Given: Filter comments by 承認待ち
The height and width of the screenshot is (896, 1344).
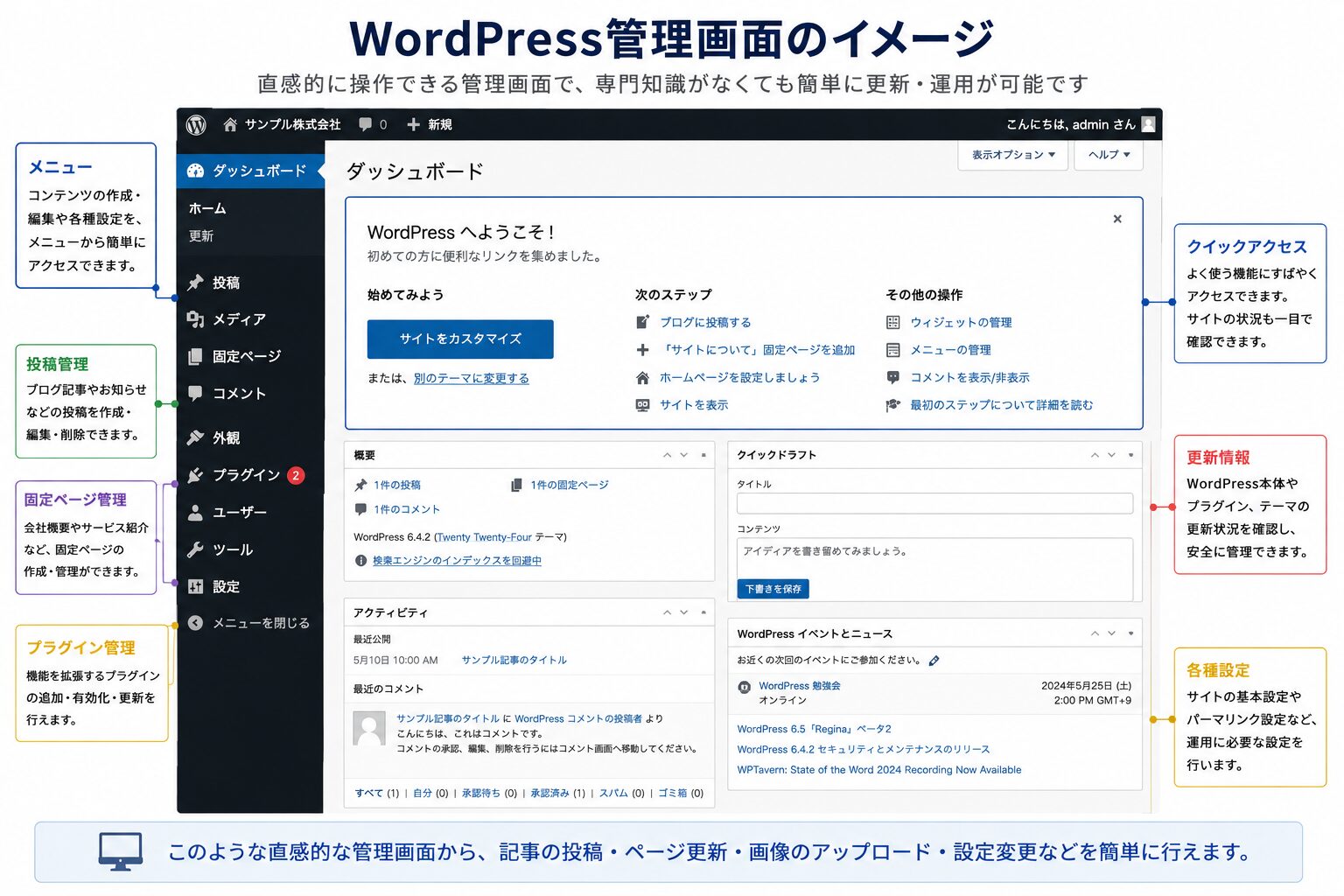Looking at the screenshot, I should pos(481,794).
